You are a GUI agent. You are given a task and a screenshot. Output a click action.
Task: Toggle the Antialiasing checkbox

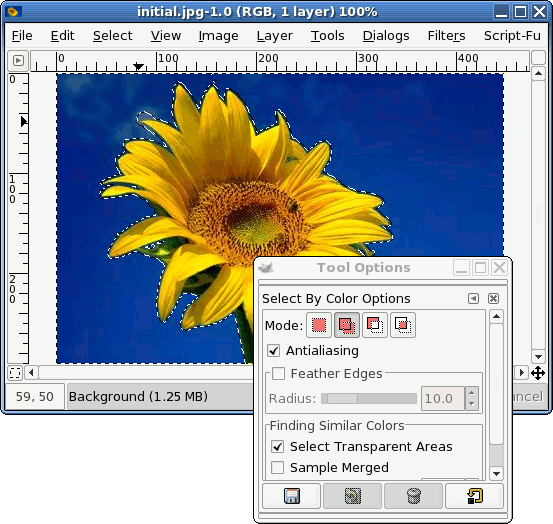[x=274, y=351]
